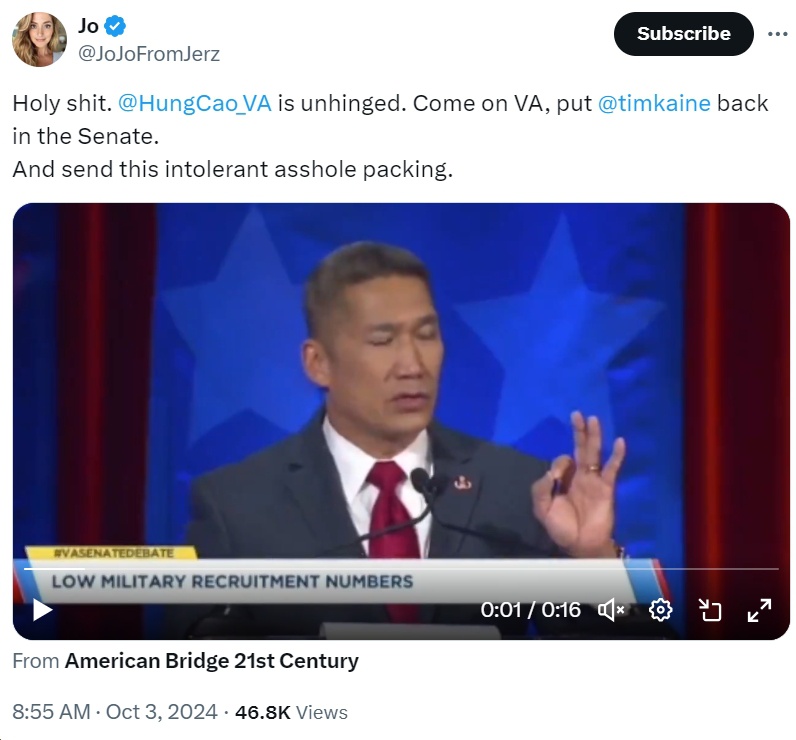Click the display name Jo
Image resolution: width=796 pixels, height=740 pixels.
coord(88,26)
